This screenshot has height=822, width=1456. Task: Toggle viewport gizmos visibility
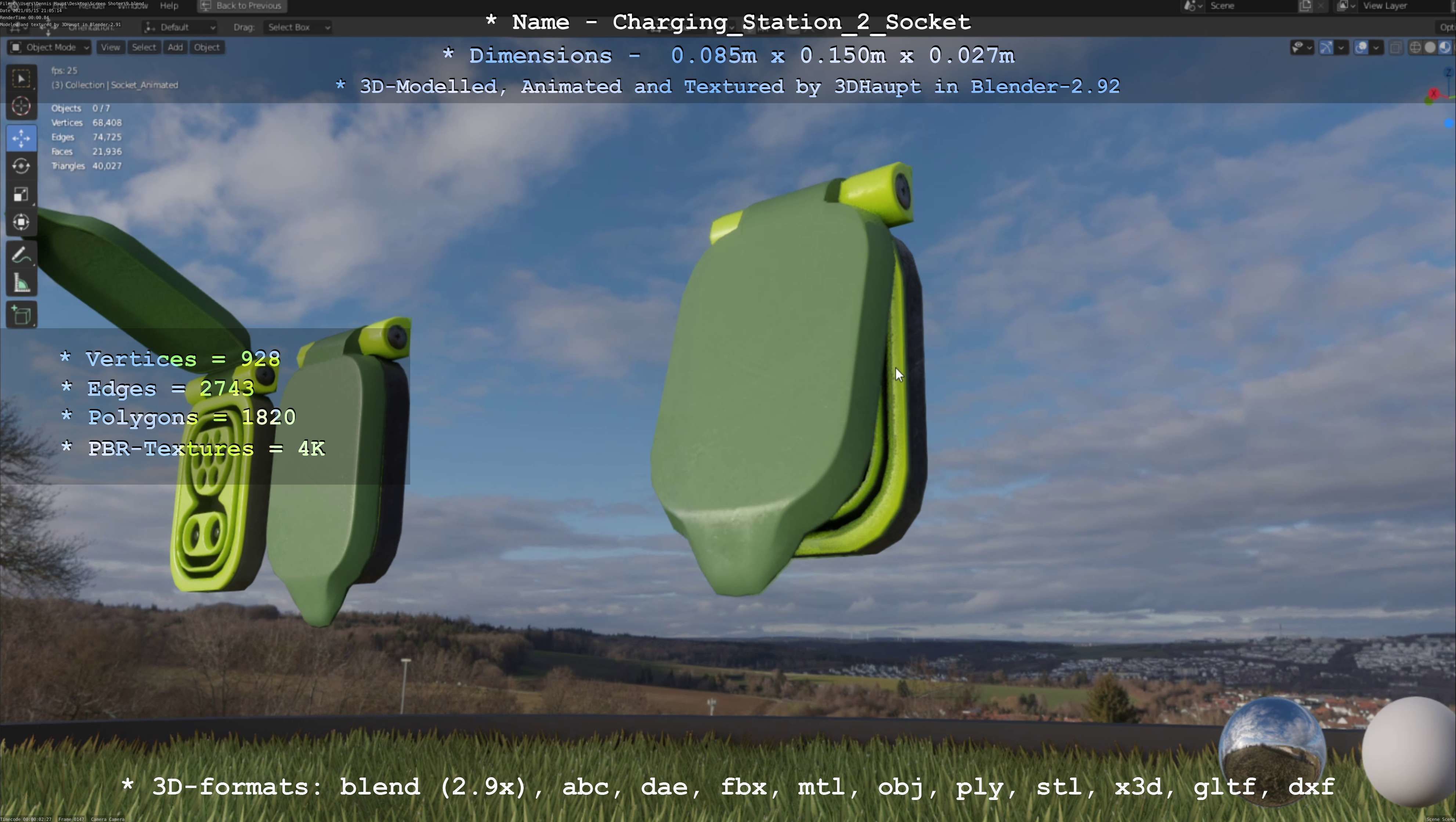1326,47
